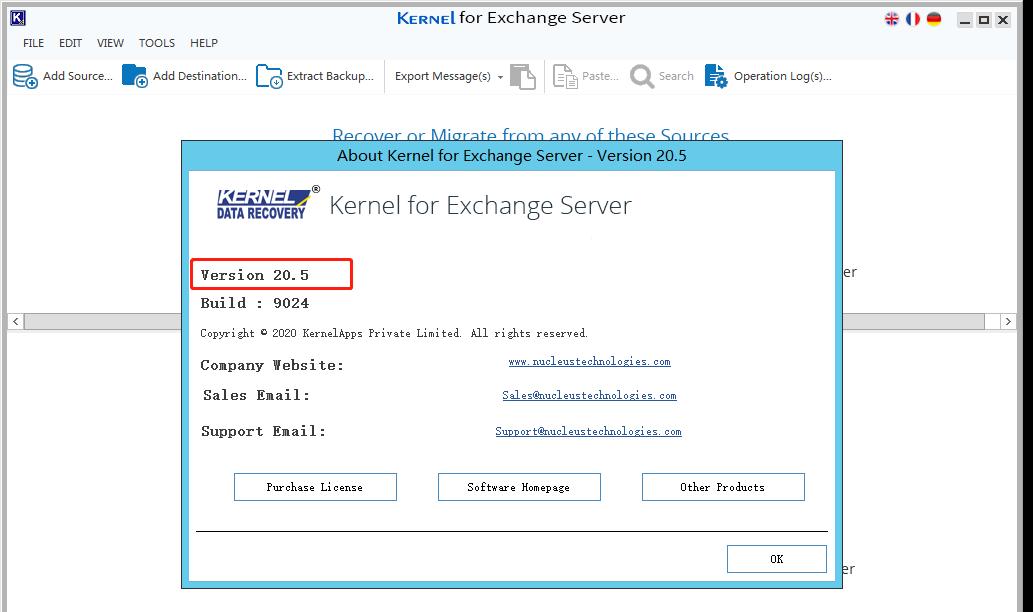The image size is (1033, 612).
Task: Click the 'Version 20.5' text
Action: 255,275
